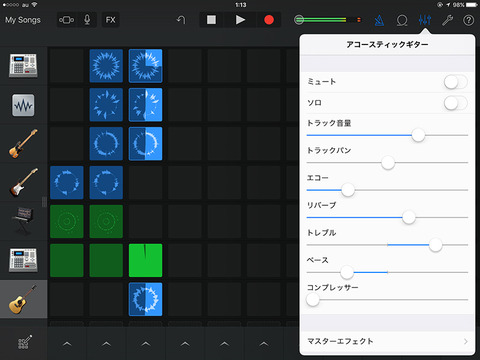Select the electric guitar track icon
This screenshot has width=480, height=360.
pyautogui.click(x=23, y=183)
